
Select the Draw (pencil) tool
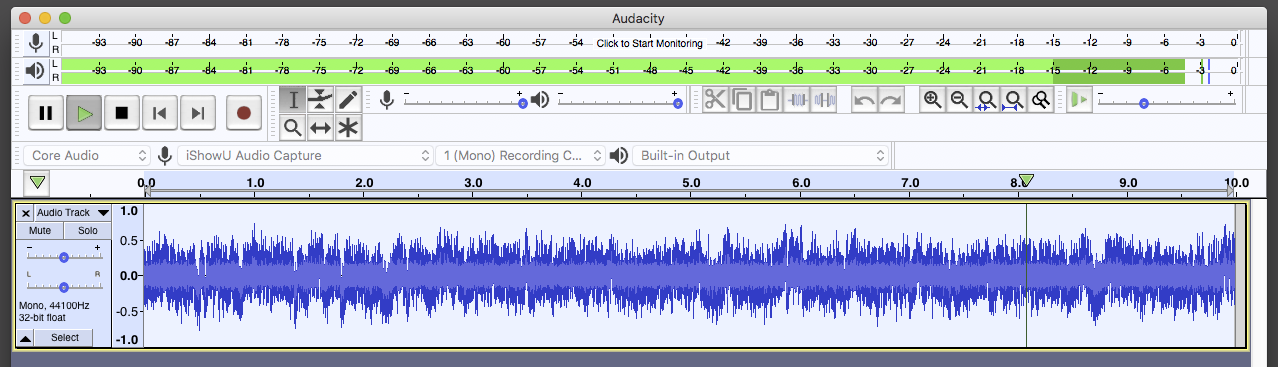pyautogui.click(x=348, y=99)
